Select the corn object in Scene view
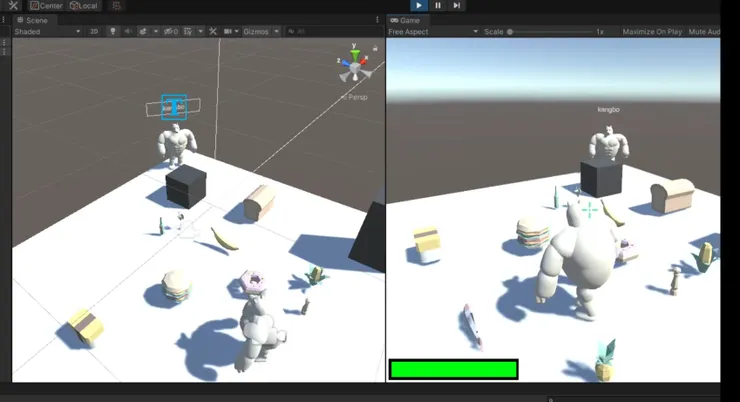Screen dimensions: 740x402 (316, 274)
